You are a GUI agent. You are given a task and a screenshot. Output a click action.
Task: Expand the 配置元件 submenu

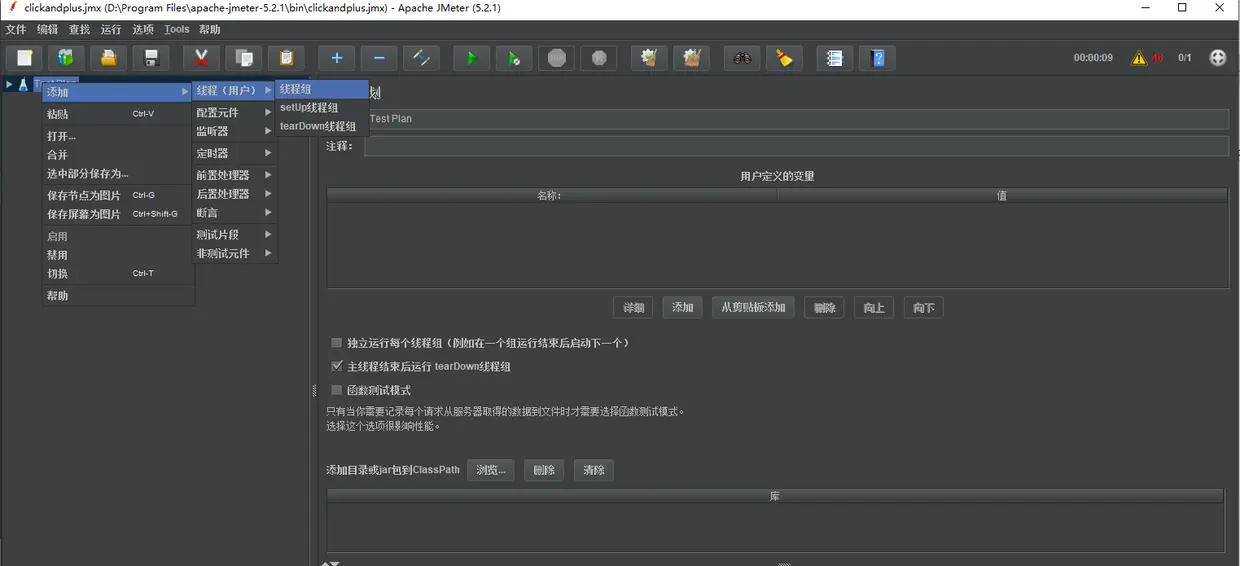click(234, 112)
